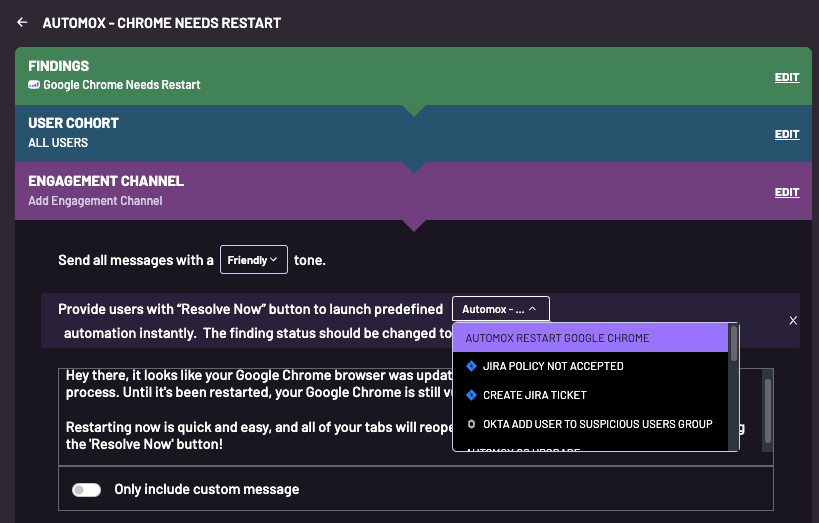This screenshot has width=819, height=523.
Task: Remove the Resolve Now automation row with X
Action: 793,321
